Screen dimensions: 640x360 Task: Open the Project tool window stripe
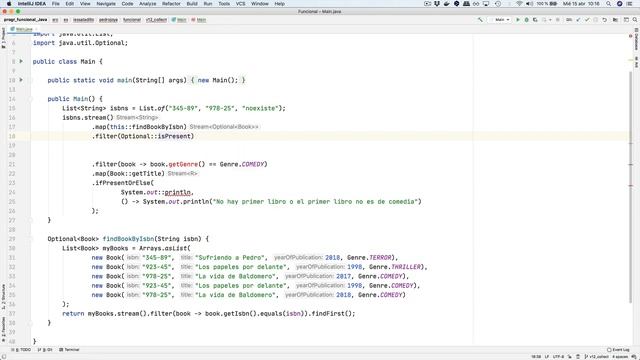point(3,38)
